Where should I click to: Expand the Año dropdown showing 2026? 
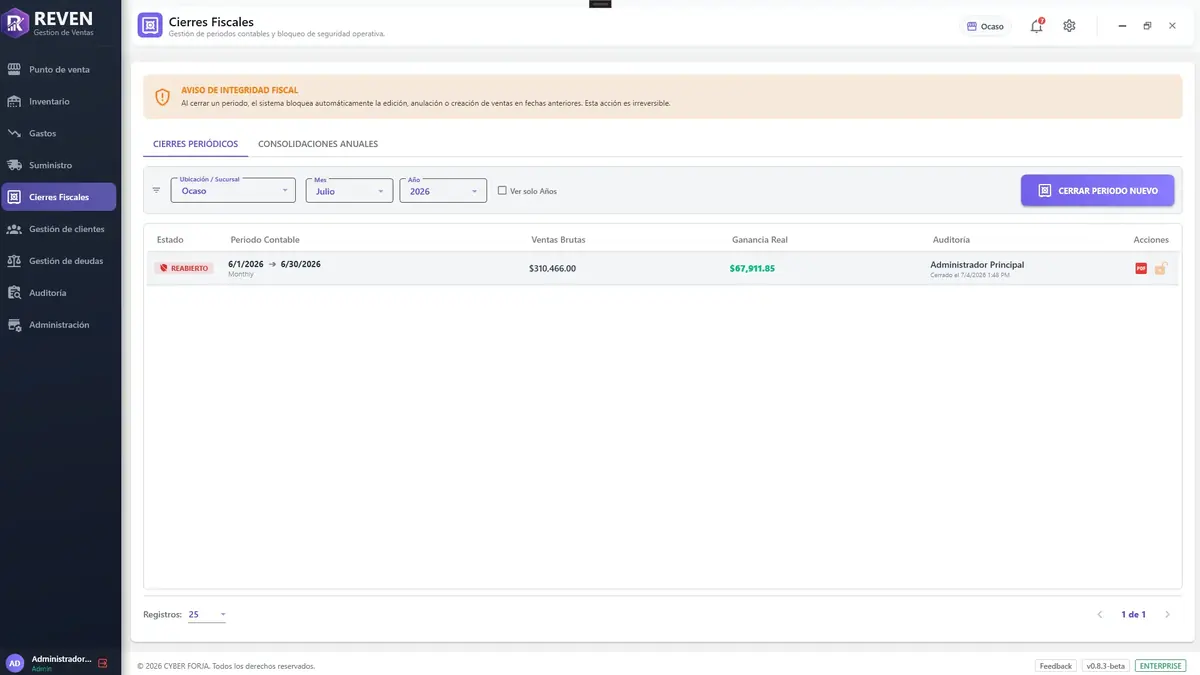tap(443, 190)
